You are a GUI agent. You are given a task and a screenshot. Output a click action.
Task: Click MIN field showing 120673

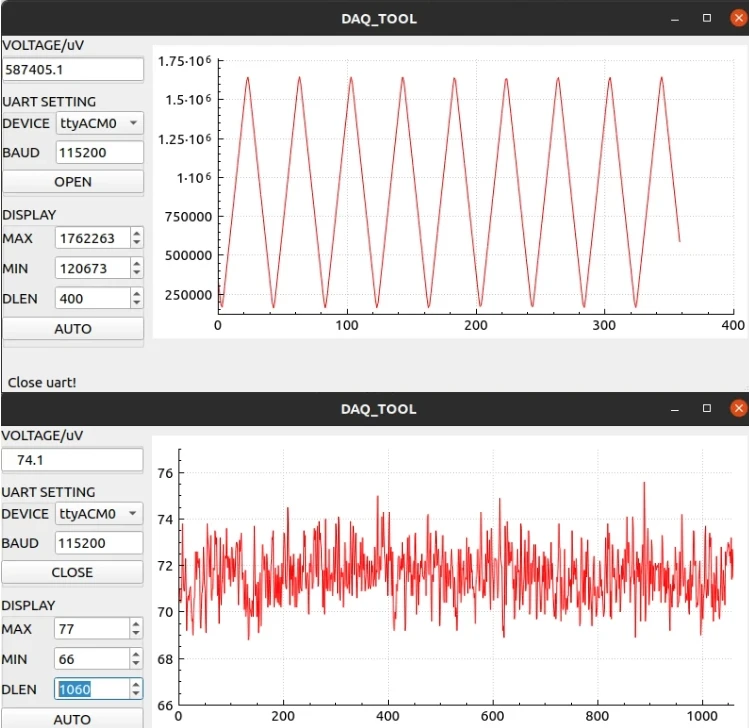[x=93, y=268]
